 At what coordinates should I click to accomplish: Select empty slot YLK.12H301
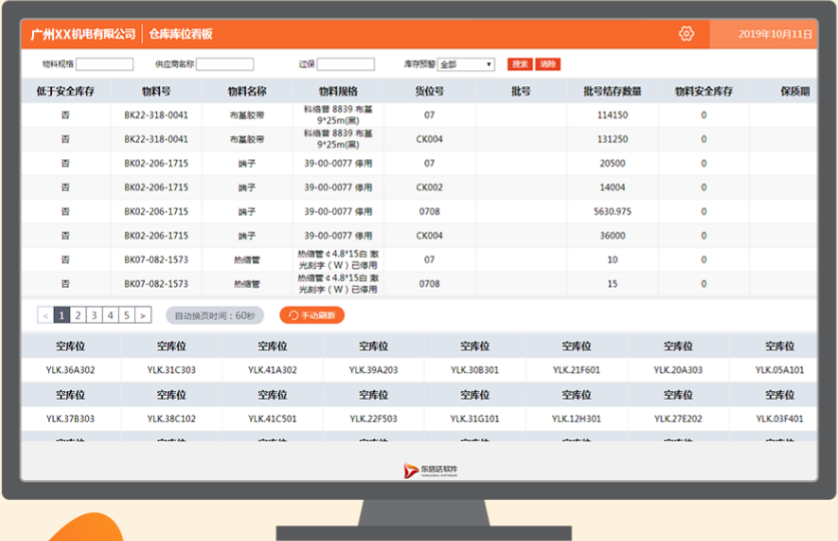coord(576,419)
